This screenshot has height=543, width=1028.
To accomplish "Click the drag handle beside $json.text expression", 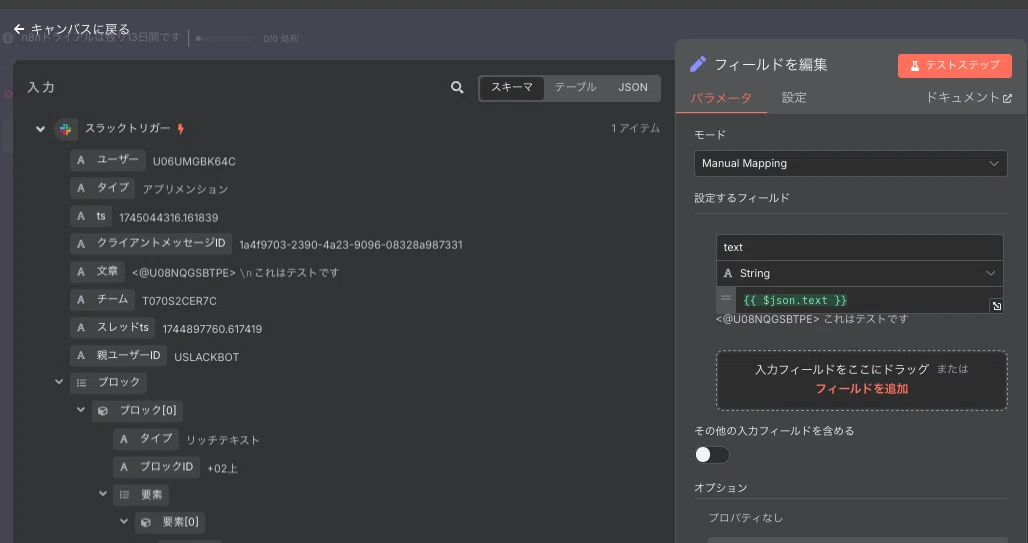I will coord(726,298).
